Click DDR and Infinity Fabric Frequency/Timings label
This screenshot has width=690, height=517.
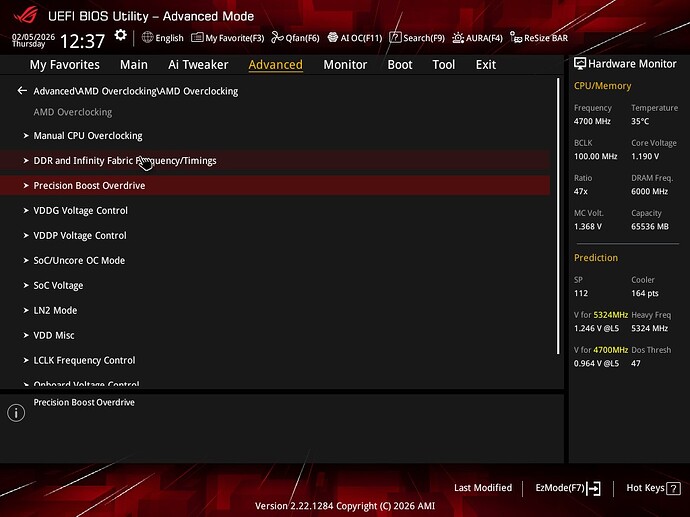[125, 161]
